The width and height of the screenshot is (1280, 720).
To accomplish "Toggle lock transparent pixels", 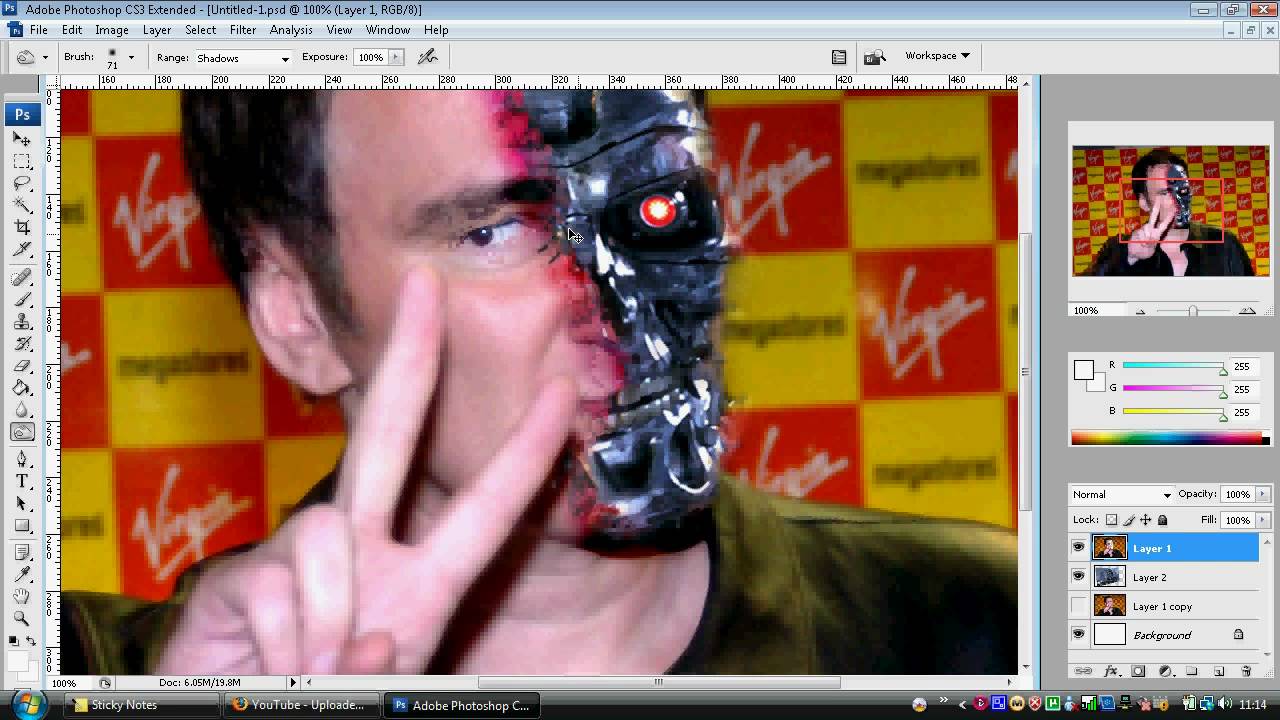I will [x=1111, y=520].
